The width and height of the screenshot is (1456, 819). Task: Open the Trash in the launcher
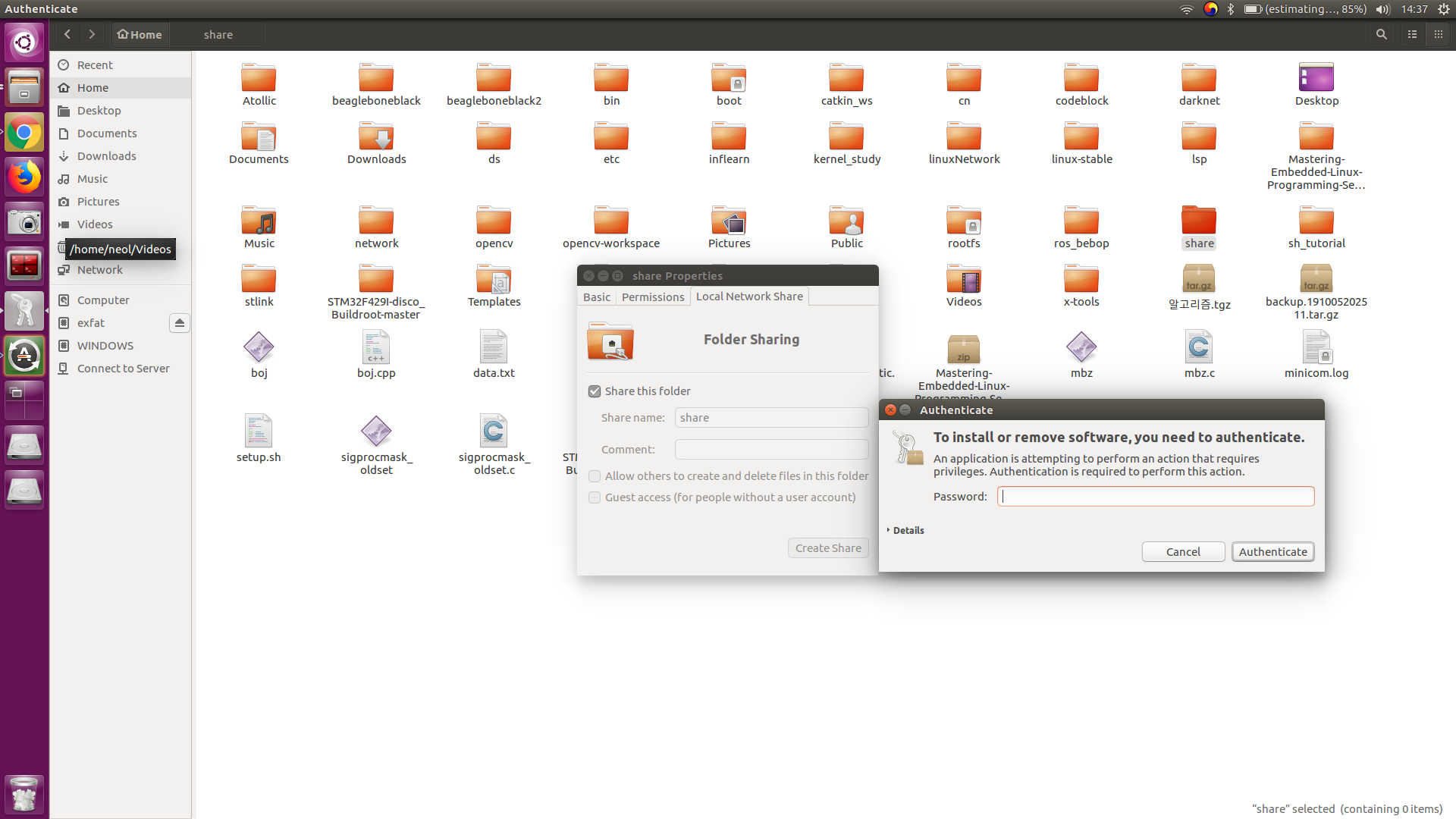[x=24, y=794]
